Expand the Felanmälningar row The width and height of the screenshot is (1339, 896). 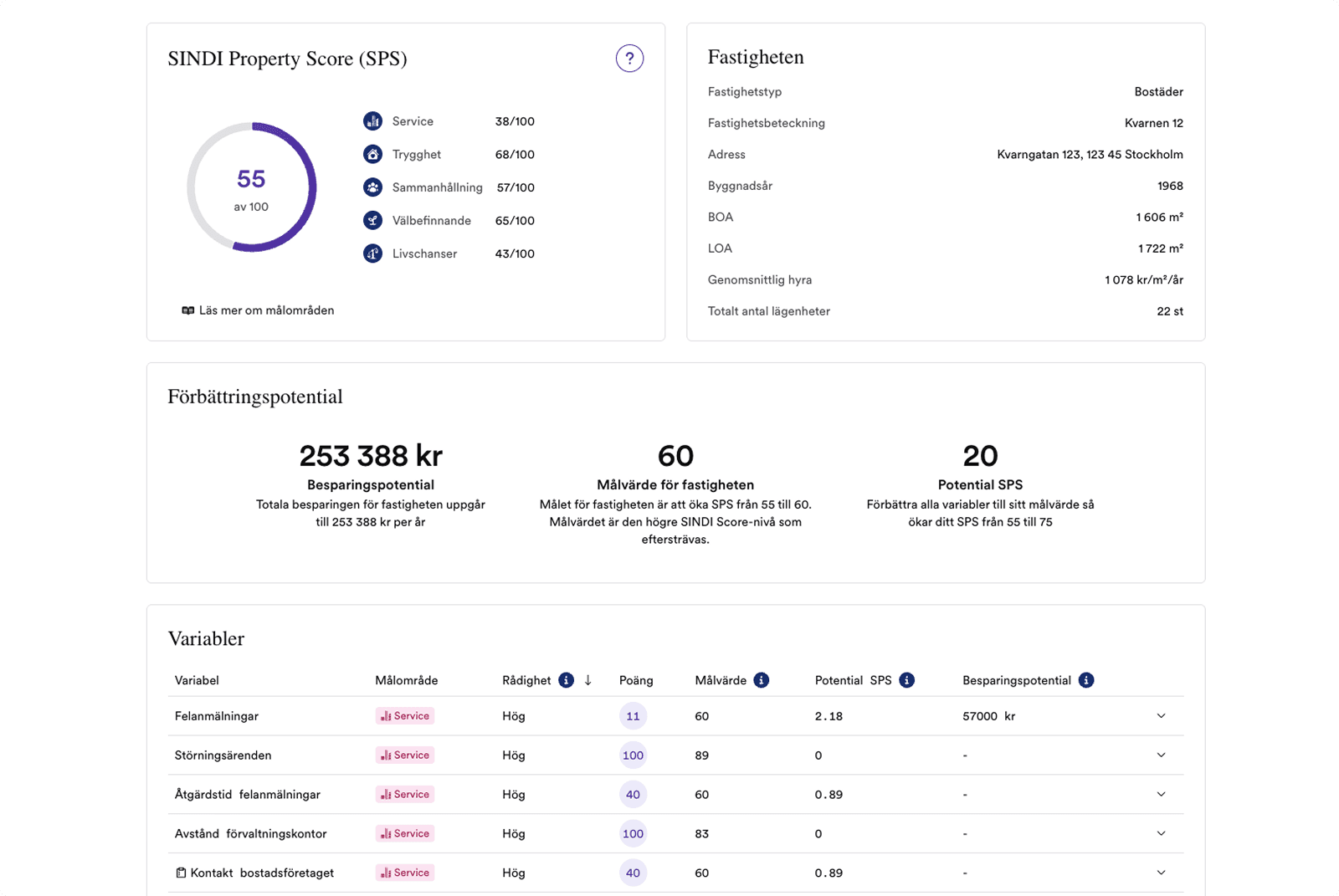(1161, 716)
